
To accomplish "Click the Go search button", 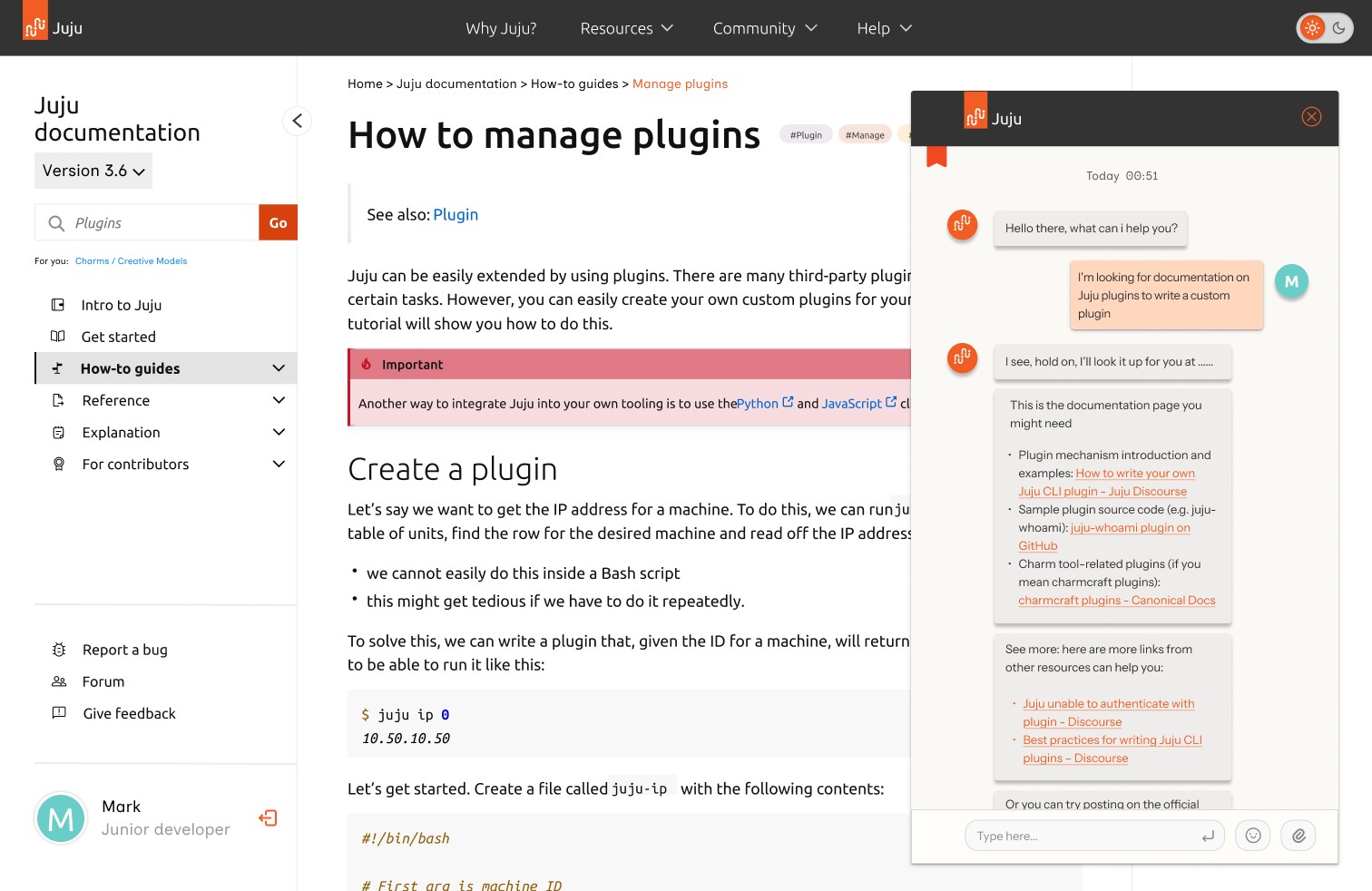I will (278, 222).
